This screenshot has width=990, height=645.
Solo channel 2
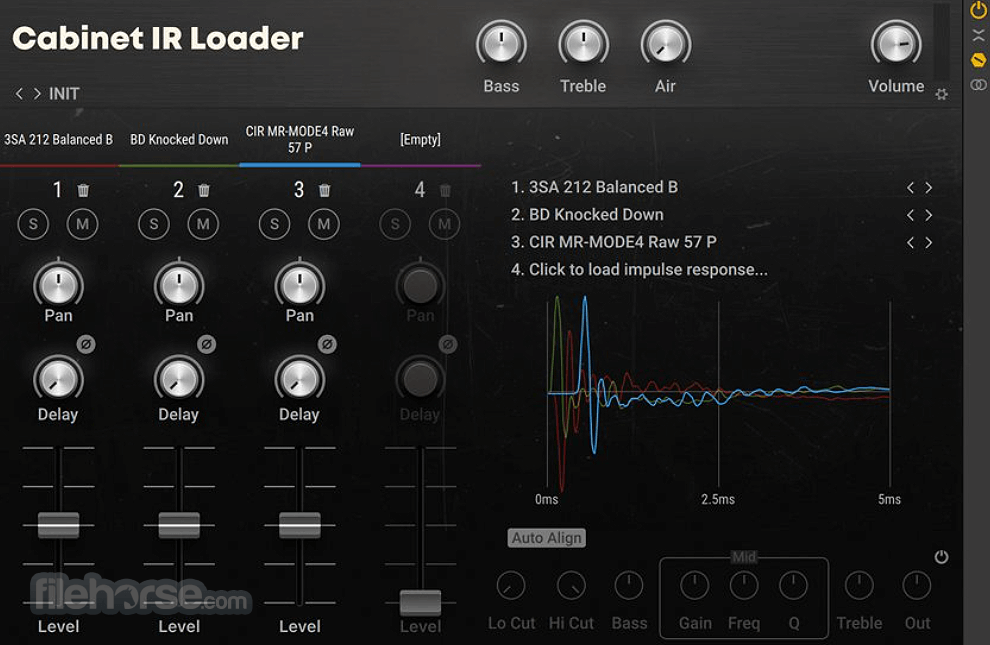tap(153, 224)
